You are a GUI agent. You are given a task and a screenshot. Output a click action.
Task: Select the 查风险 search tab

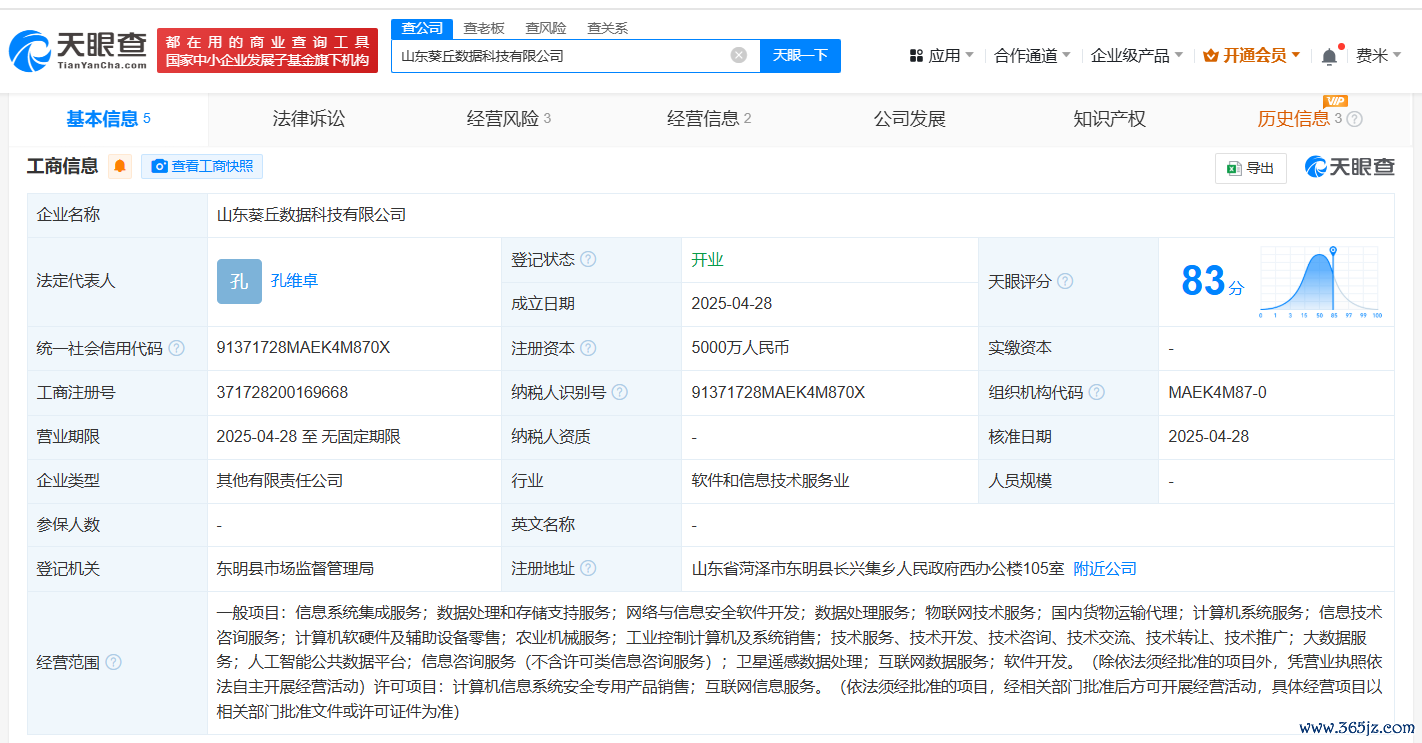coord(546,28)
